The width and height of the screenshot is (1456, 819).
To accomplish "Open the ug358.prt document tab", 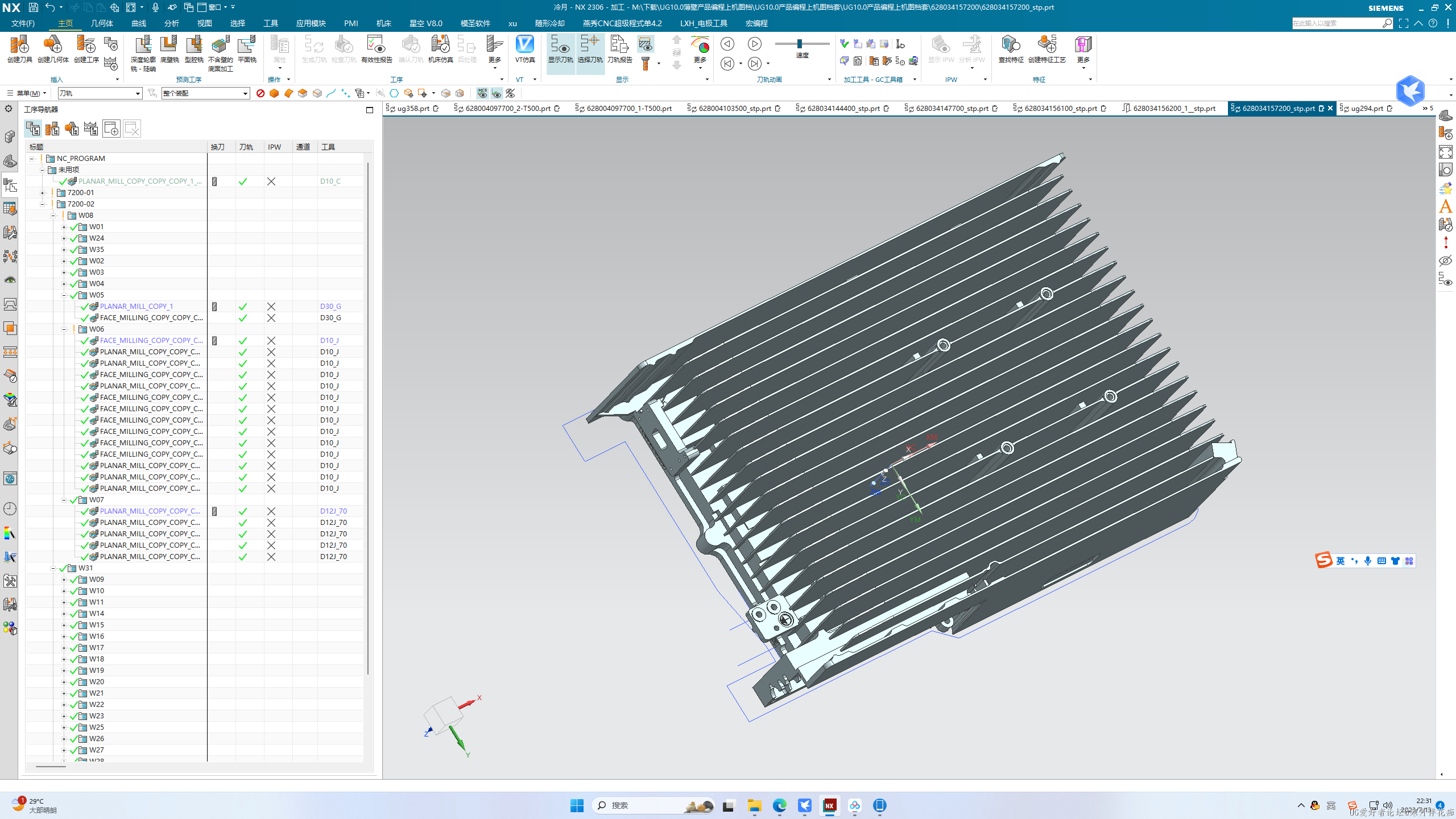I will click(413, 108).
